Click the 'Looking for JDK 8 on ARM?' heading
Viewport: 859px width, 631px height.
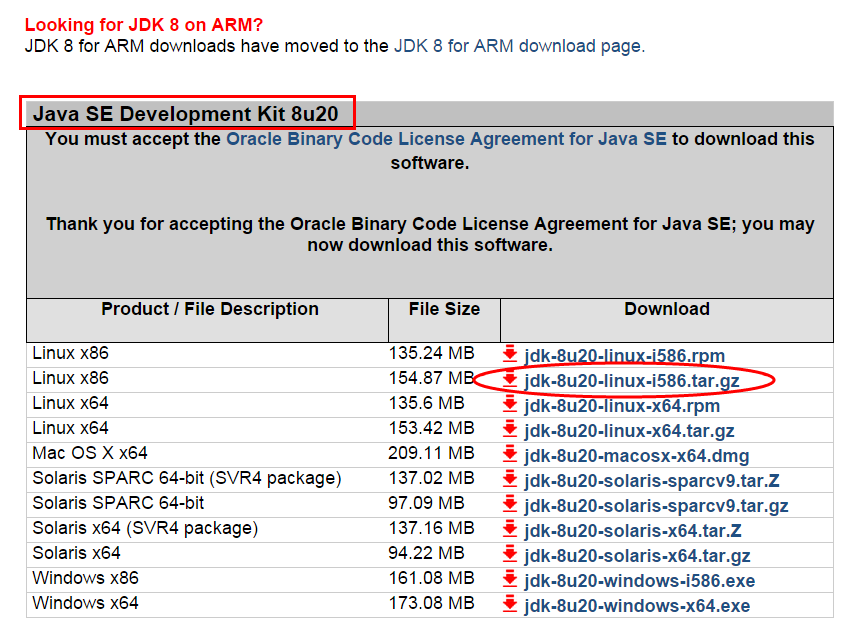(x=144, y=25)
